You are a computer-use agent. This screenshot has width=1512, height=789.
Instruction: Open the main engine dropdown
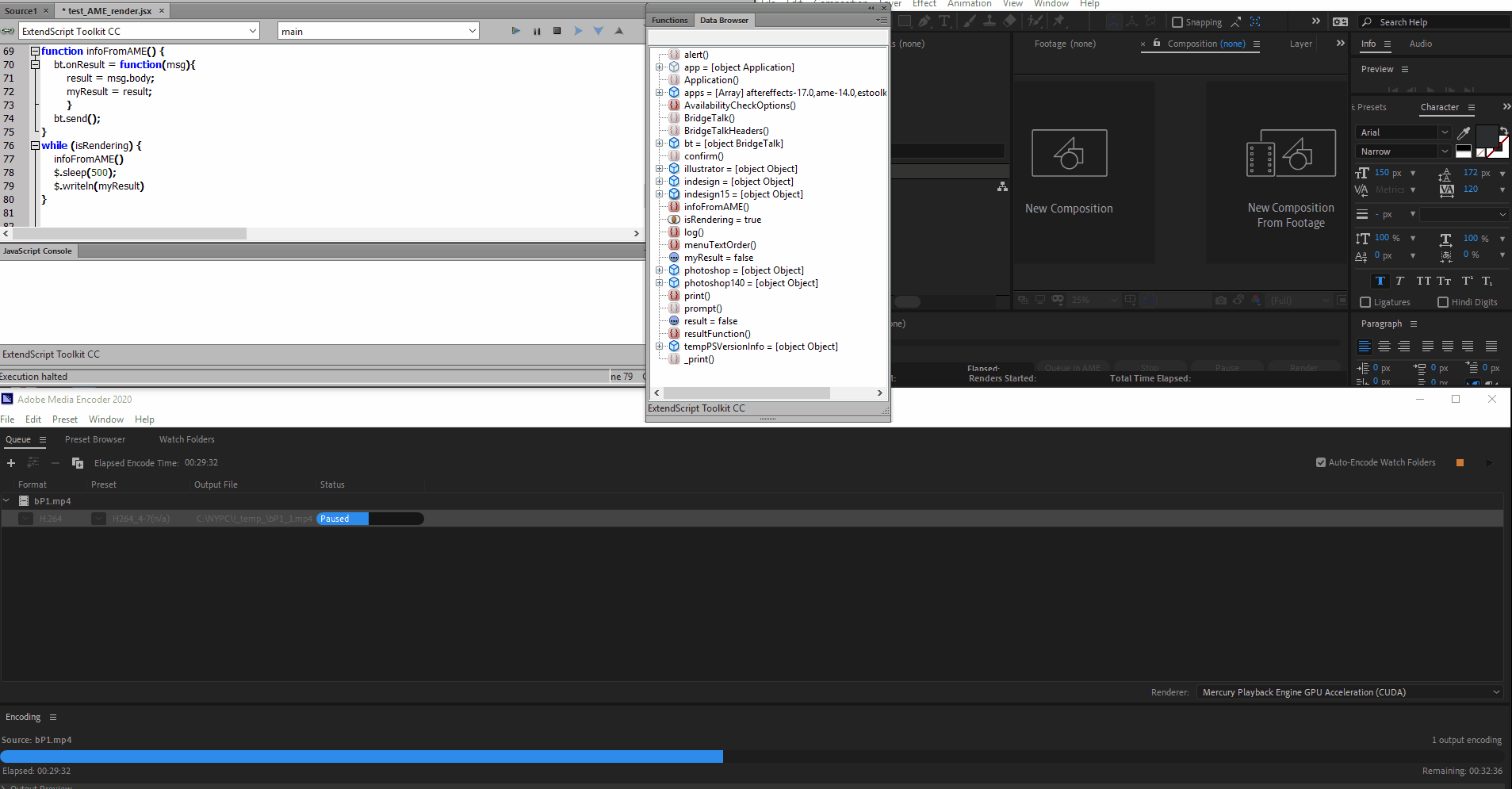(379, 31)
